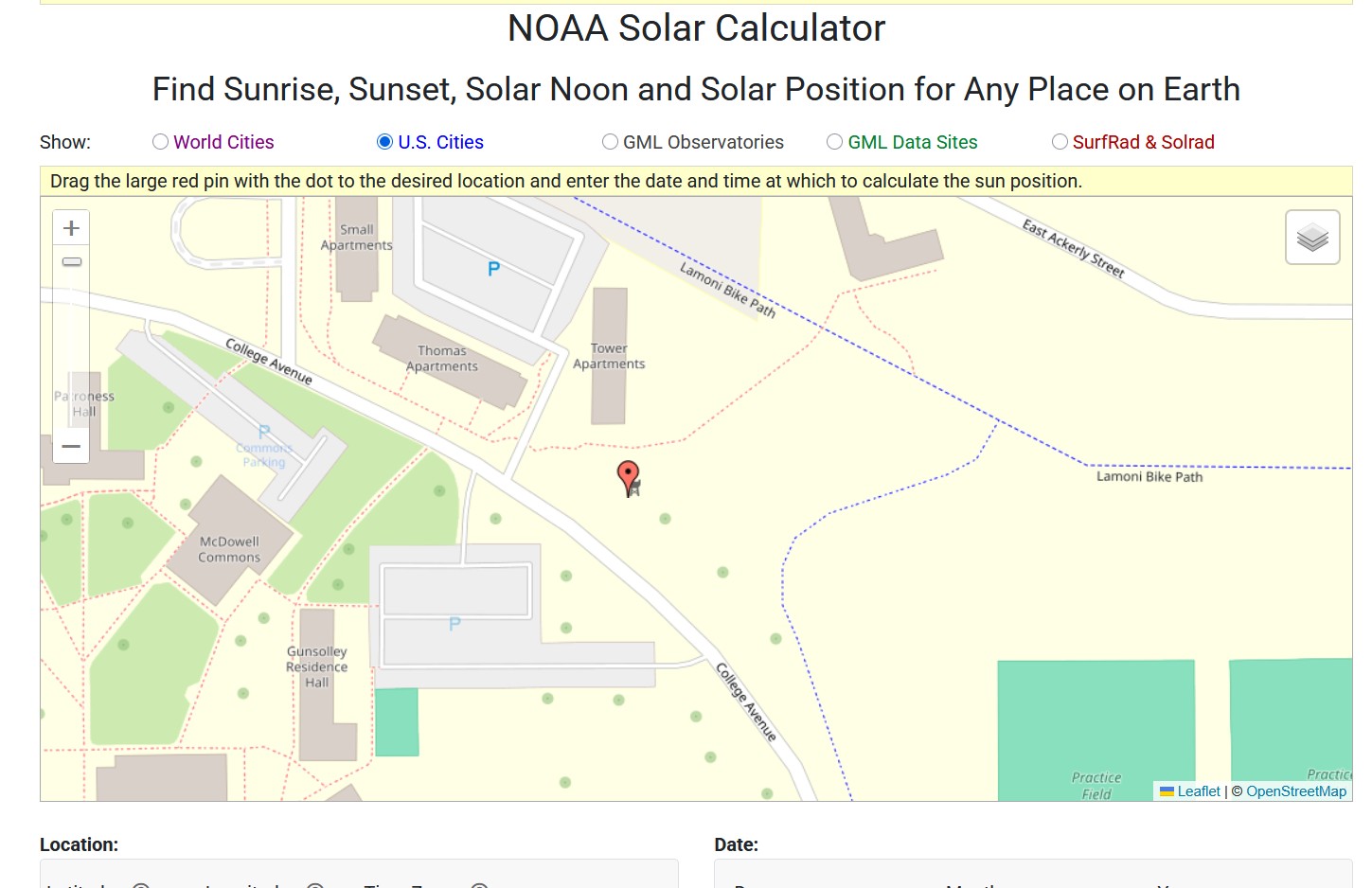This screenshot has height=888, width=1372.
Task: Click the Commons Parking symbol
Action: [264, 433]
